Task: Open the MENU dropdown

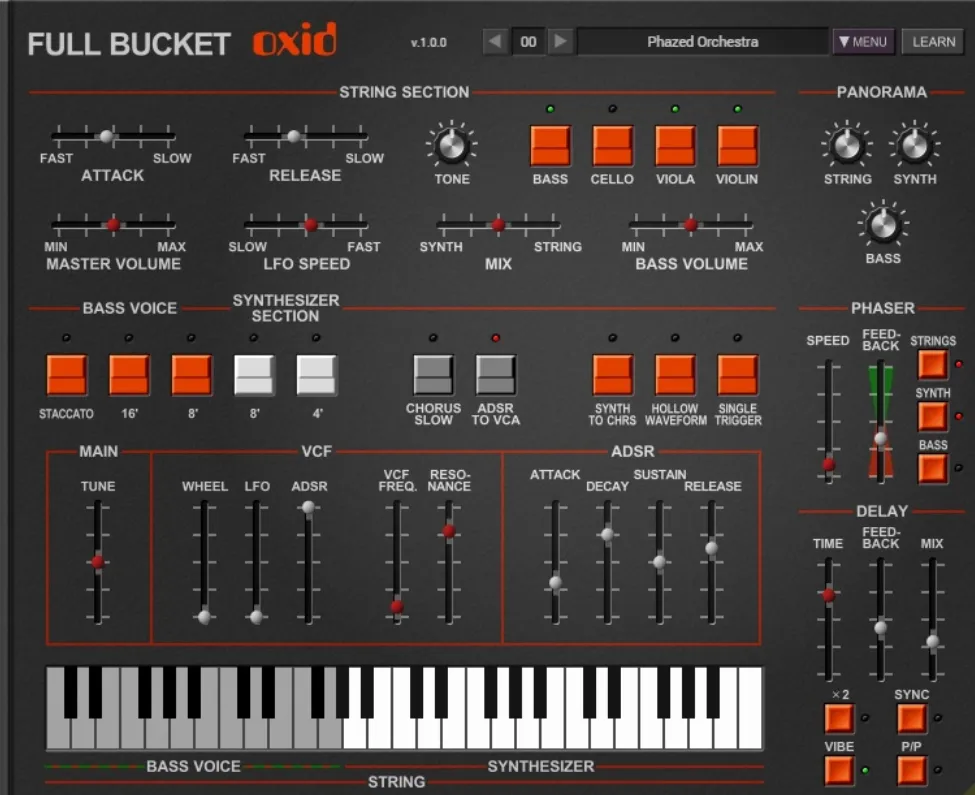Action: [x=863, y=42]
